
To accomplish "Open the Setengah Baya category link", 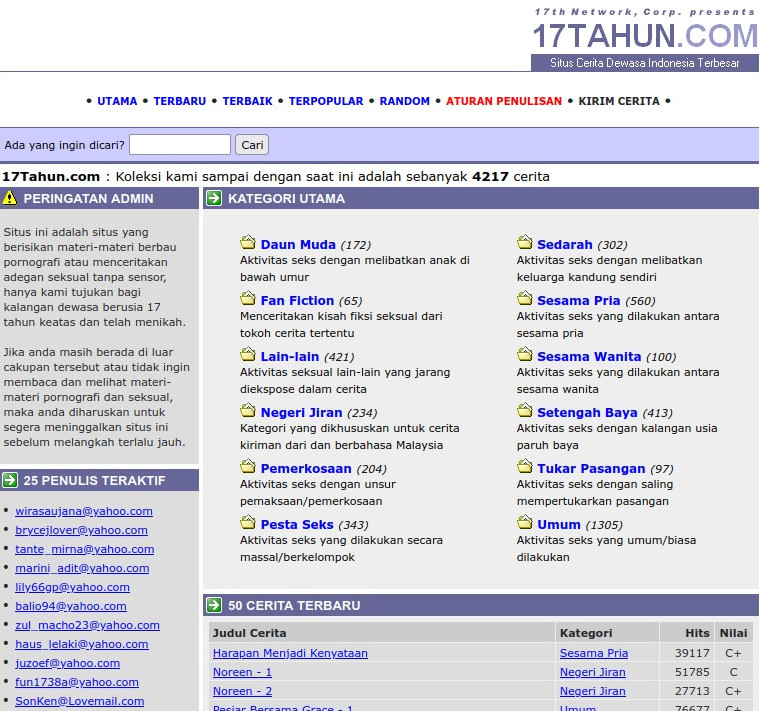I will point(587,413).
